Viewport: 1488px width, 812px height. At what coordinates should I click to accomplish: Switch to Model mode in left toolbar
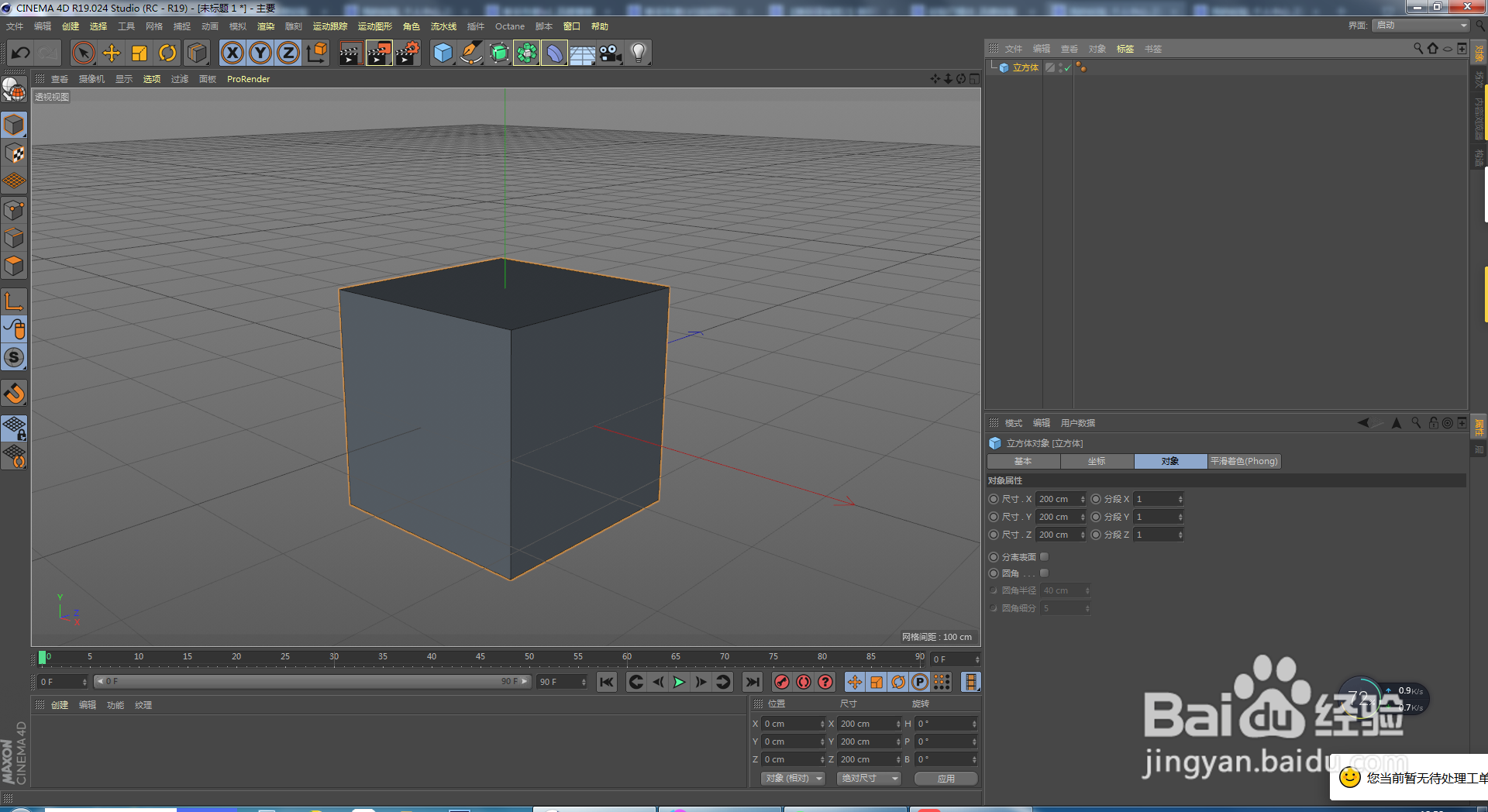[x=15, y=125]
